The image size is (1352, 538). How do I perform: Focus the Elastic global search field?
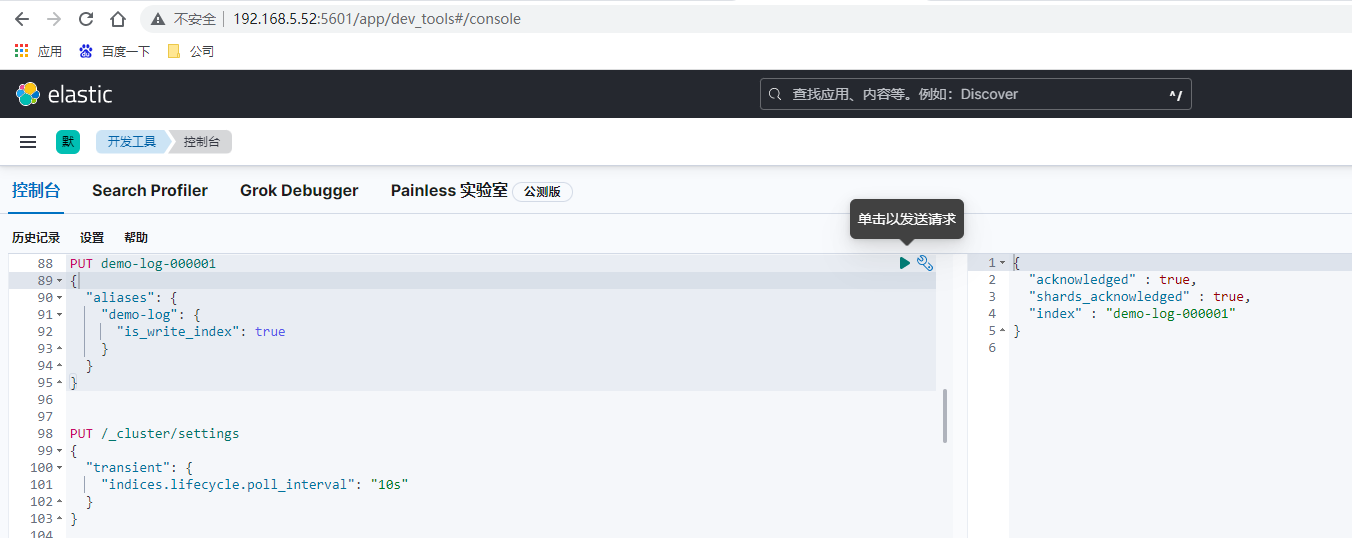[976, 94]
